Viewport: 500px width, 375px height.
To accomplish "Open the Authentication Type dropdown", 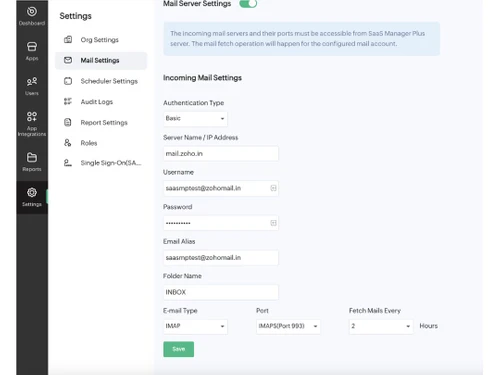I will tap(195, 119).
